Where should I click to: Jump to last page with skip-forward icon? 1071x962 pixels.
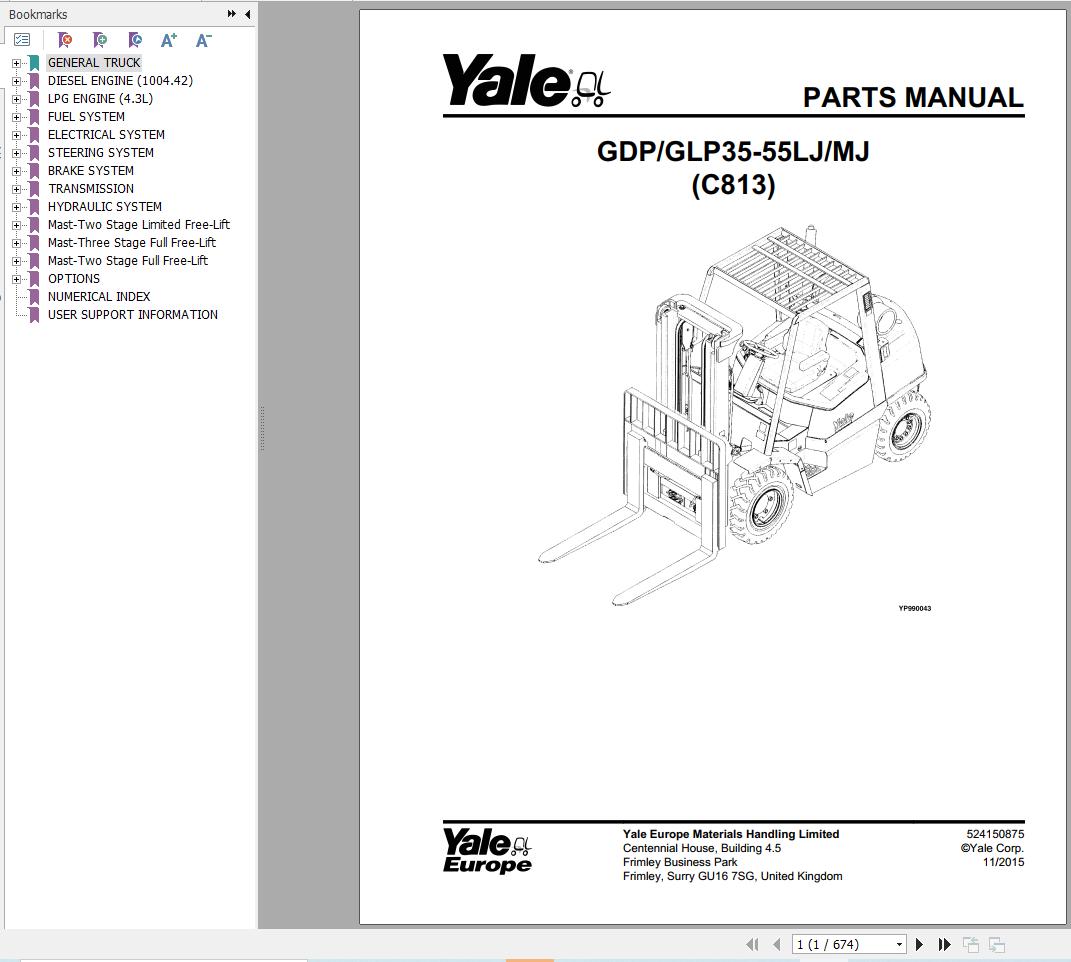point(944,943)
